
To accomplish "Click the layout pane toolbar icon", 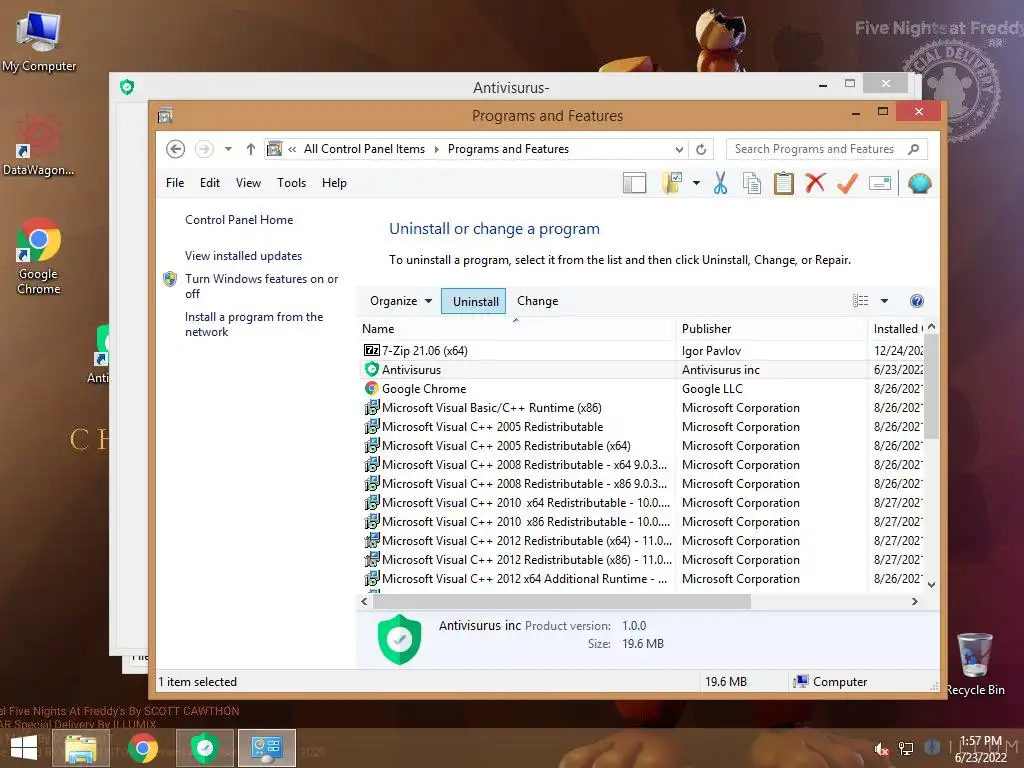I will [634, 184].
